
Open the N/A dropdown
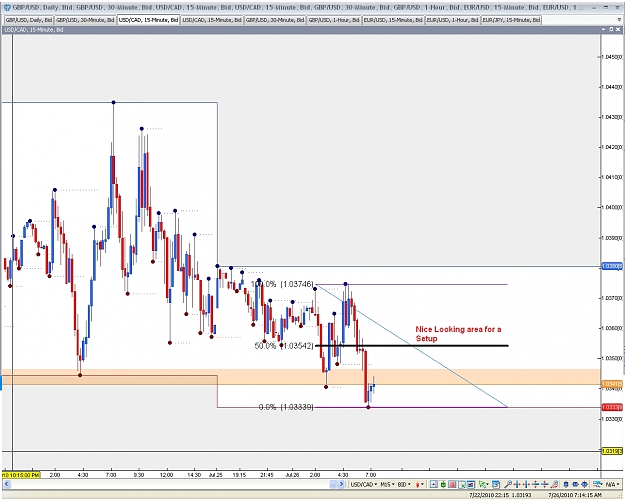pyautogui.click(x=612, y=484)
